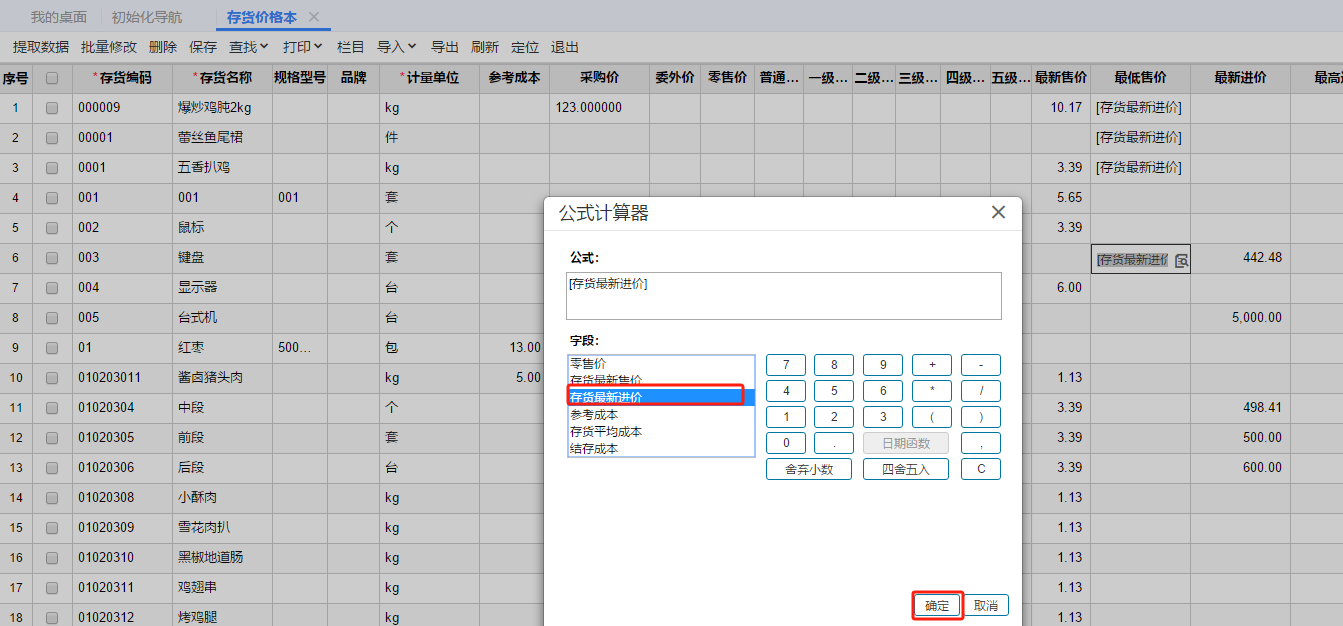
Task: Select the checkbox for row 9 红枣
Action: 52,348
